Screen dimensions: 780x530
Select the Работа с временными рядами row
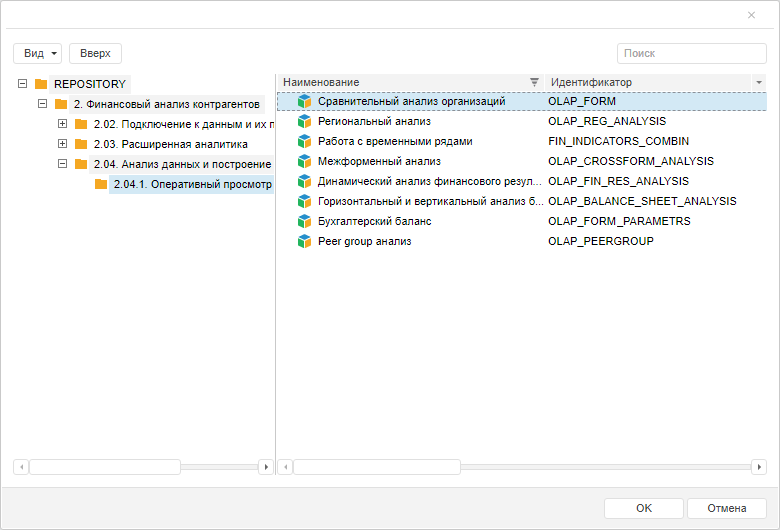pyautogui.click(x=395, y=141)
